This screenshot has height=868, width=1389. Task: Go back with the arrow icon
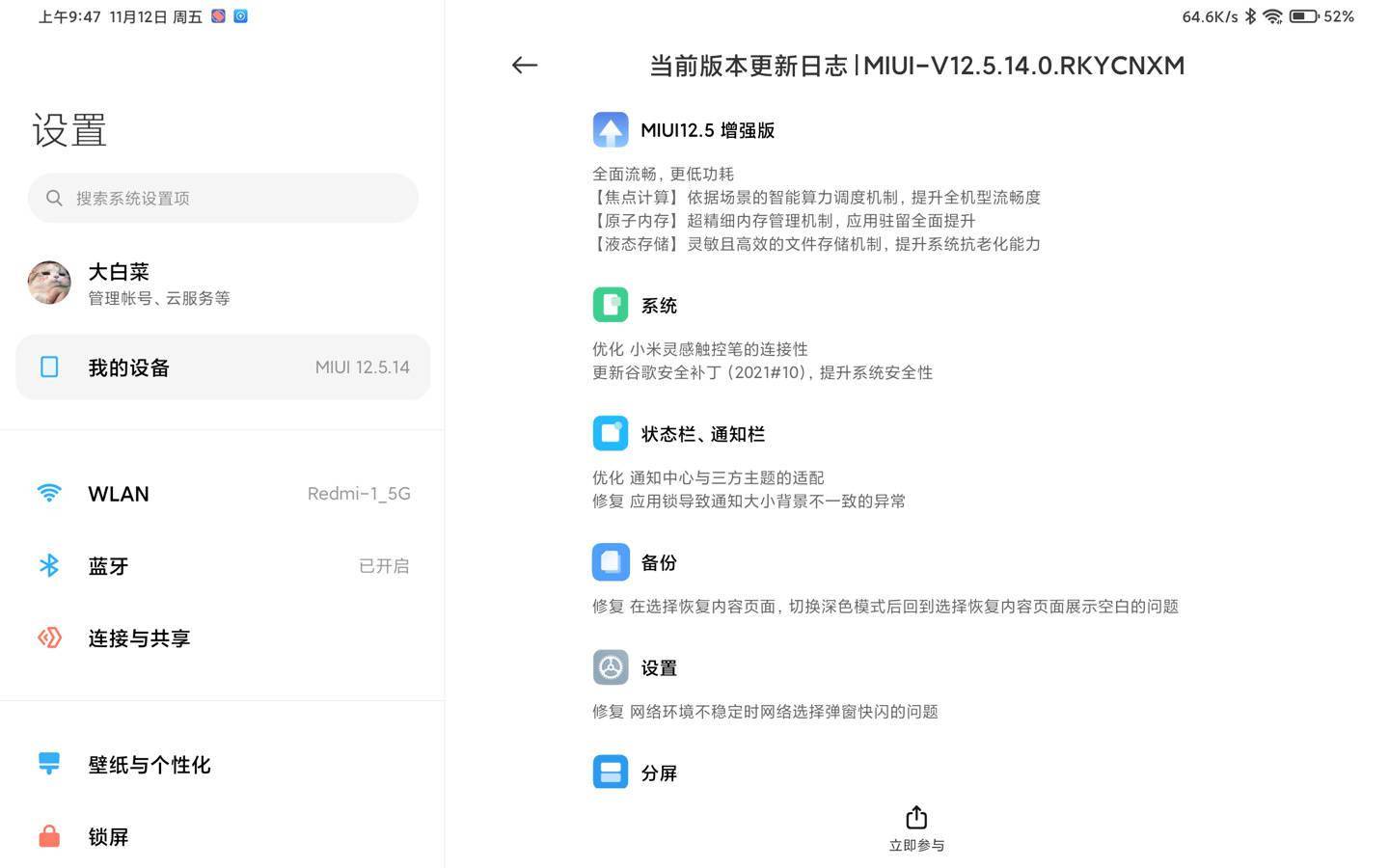(525, 66)
